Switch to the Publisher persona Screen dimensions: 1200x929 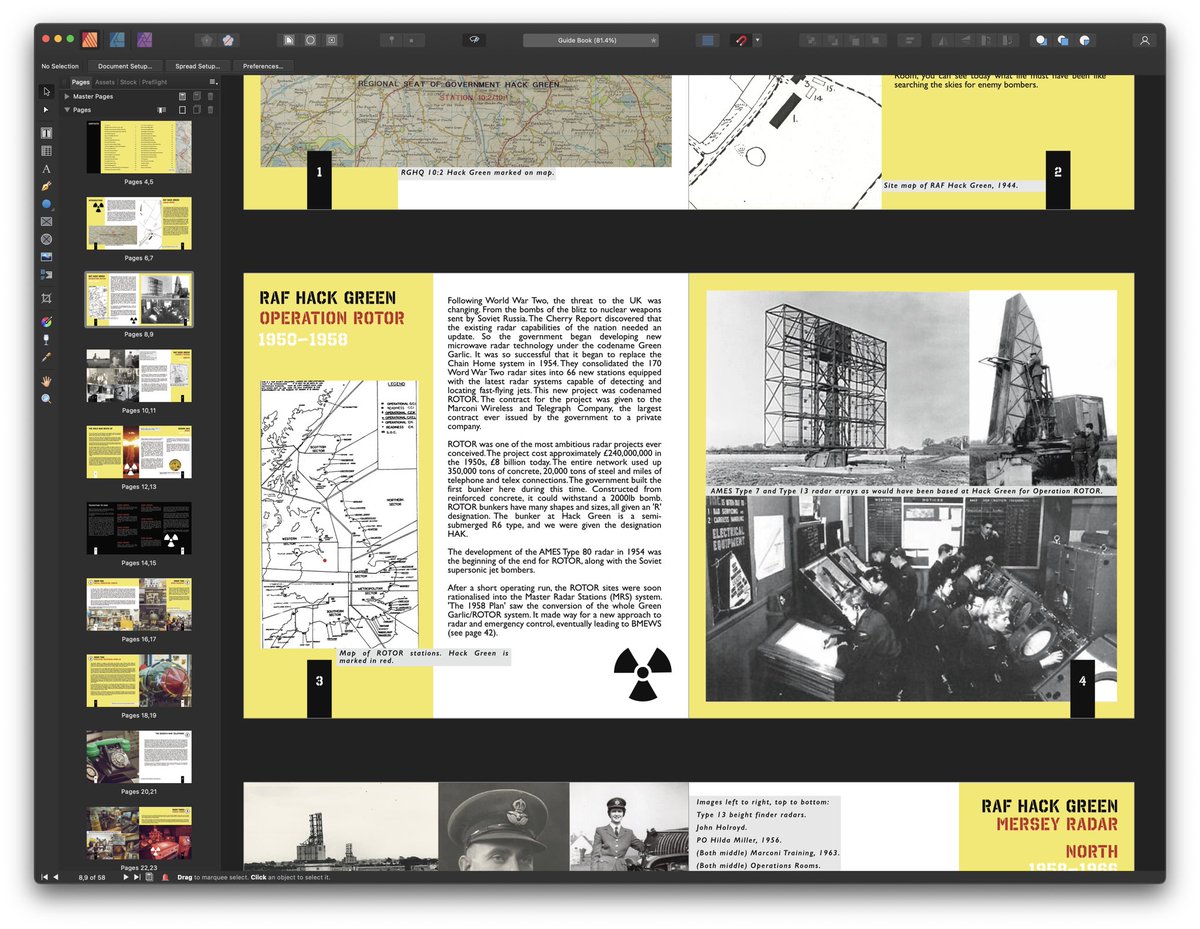coord(91,40)
